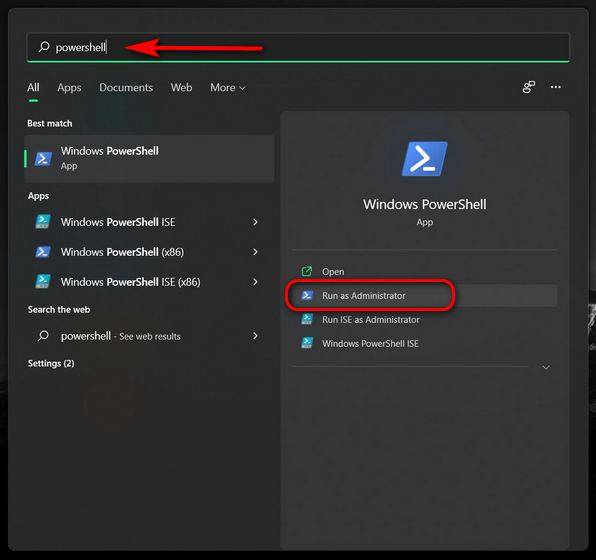This screenshot has width=596, height=560.
Task: Choose Run as Administrator
Action: (x=425, y=295)
